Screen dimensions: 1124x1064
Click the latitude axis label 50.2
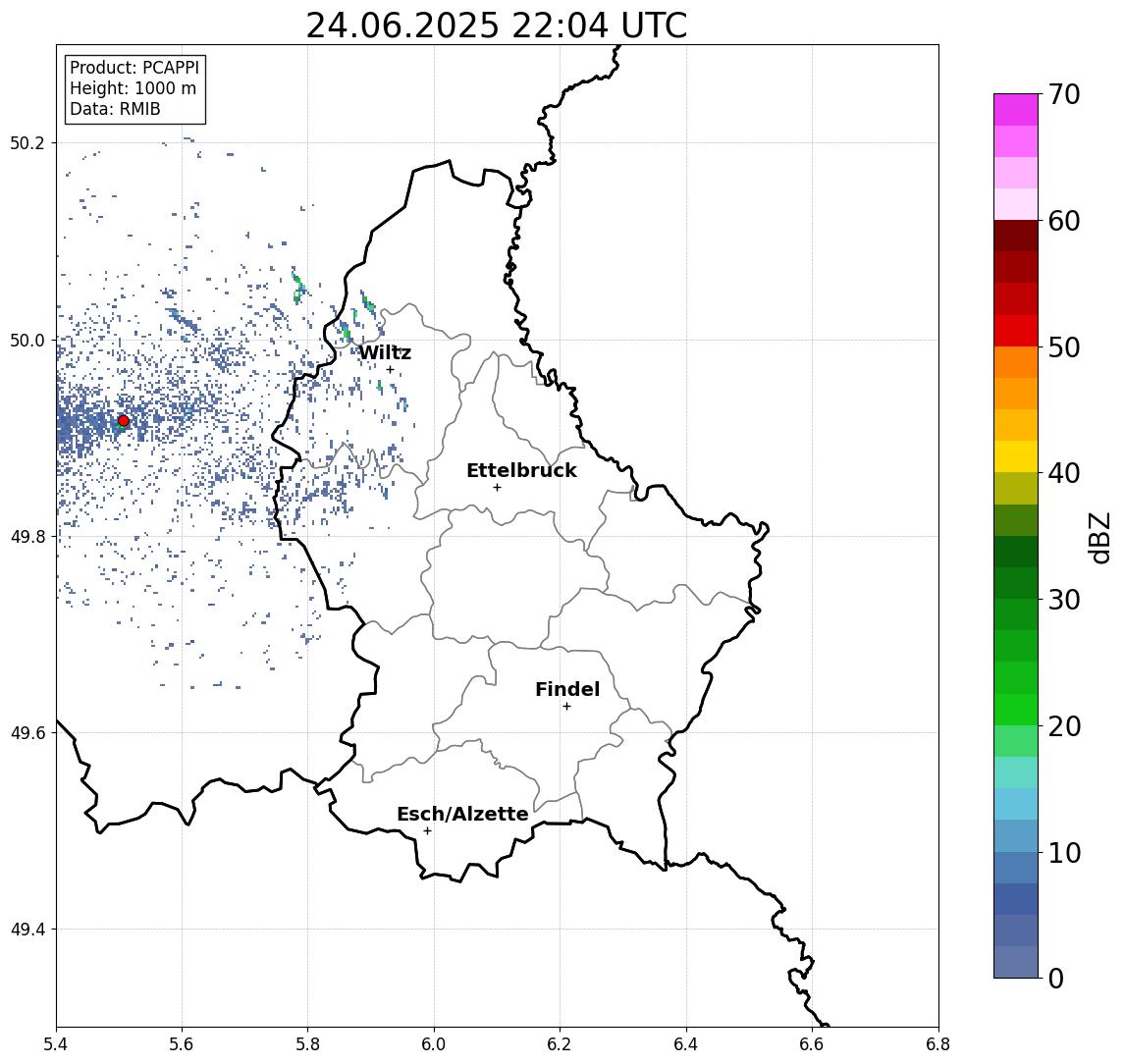pos(27,142)
